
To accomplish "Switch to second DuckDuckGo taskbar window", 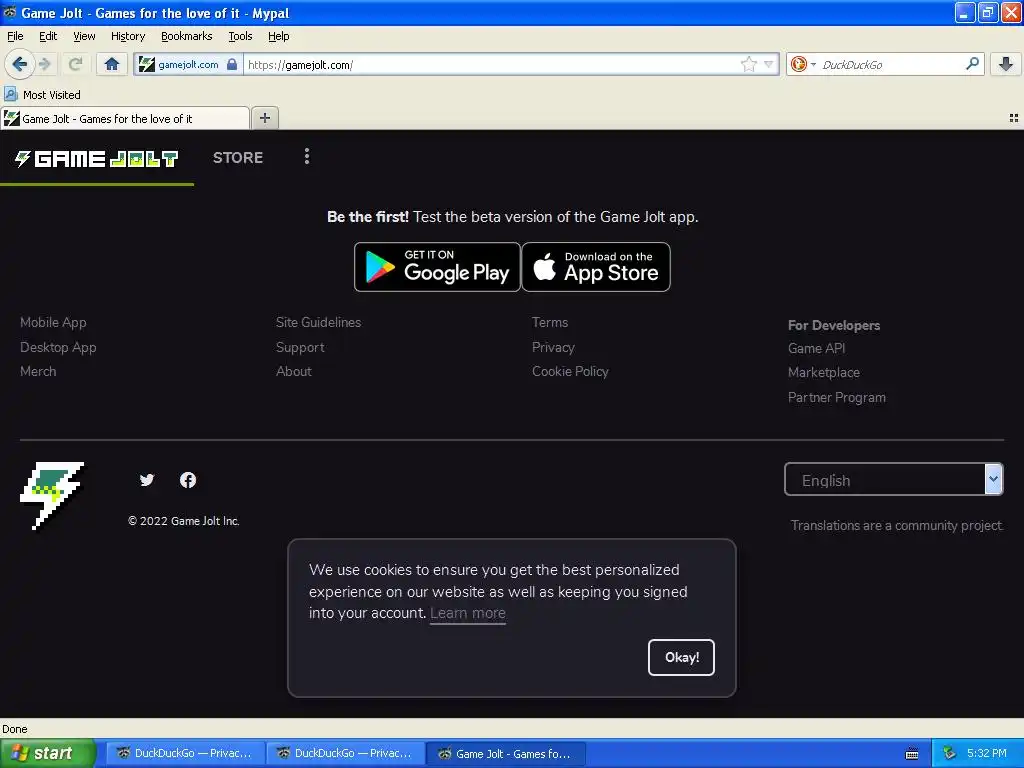I will [x=345, y=753].
